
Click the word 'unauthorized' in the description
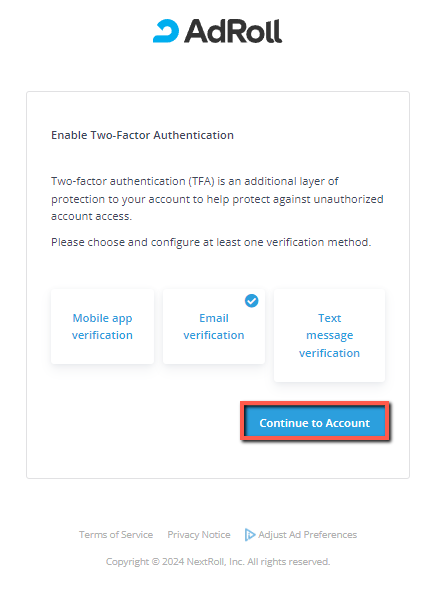(349, 199)
